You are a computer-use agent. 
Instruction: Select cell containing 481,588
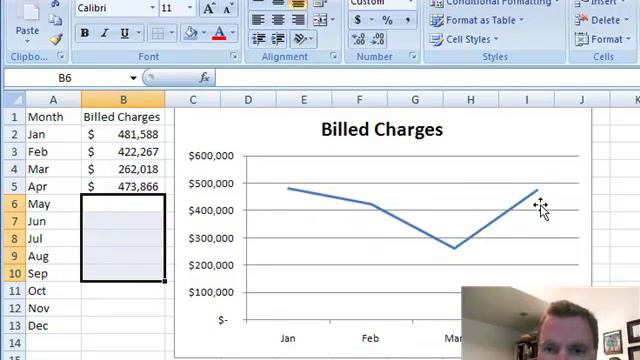[x=123, y=134]
